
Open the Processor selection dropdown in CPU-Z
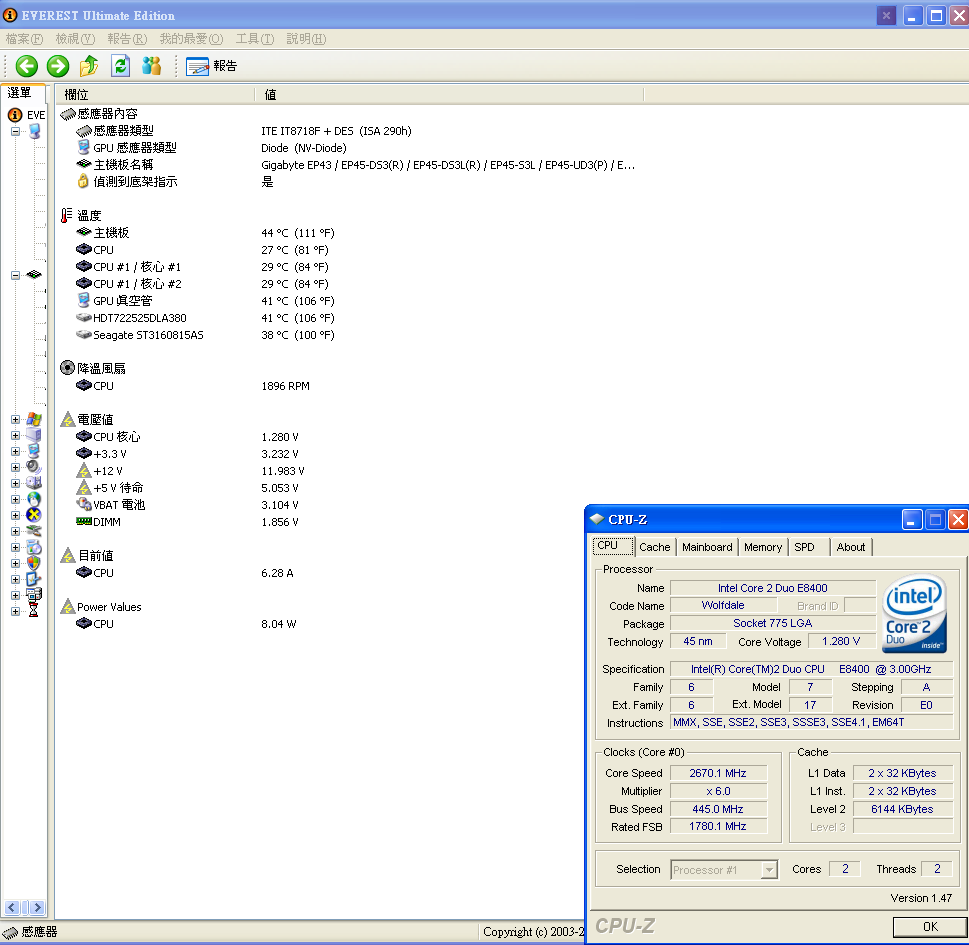click(x=768, y=870)
